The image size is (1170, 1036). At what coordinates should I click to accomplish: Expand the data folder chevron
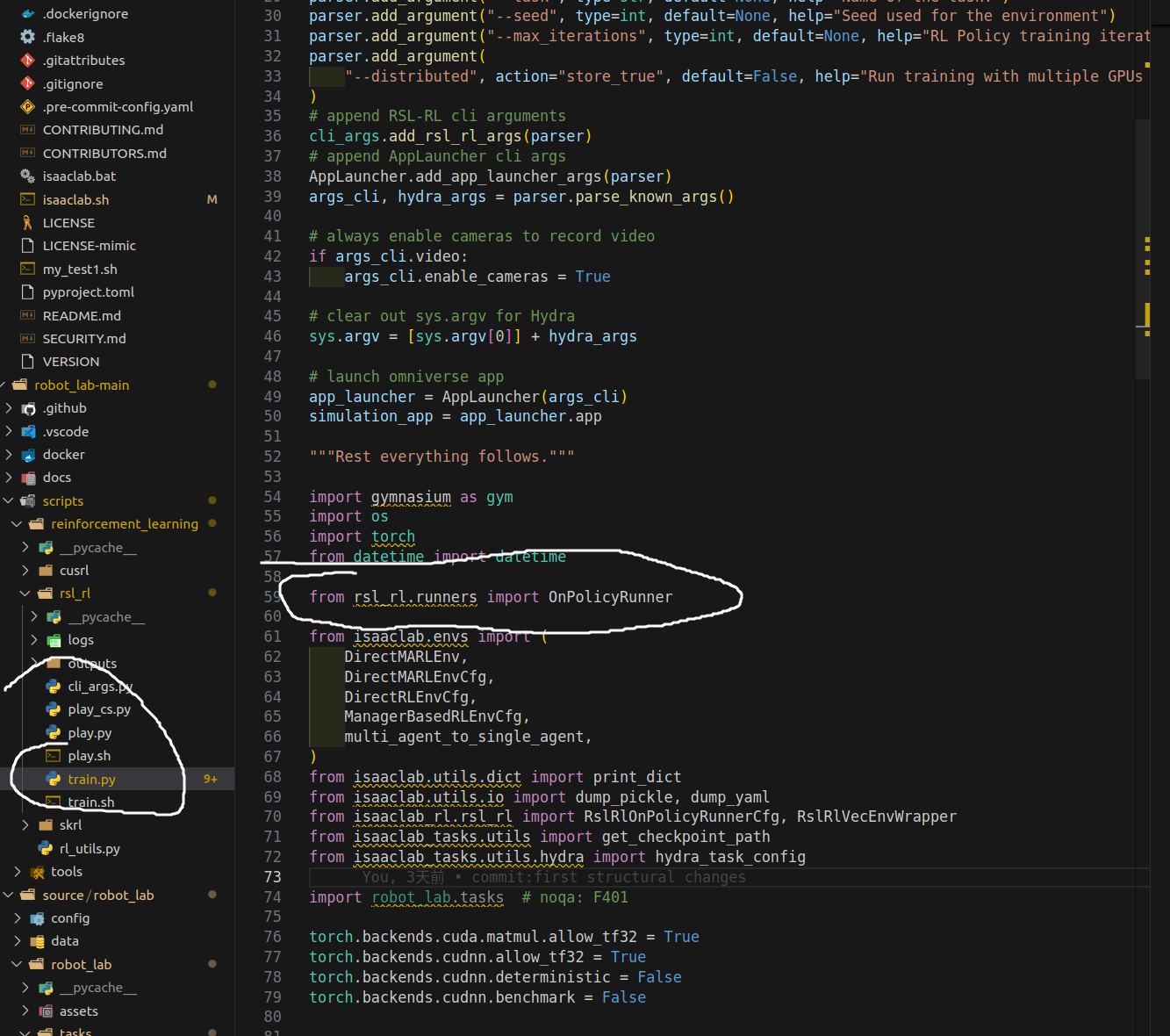[x=17, y=941]
